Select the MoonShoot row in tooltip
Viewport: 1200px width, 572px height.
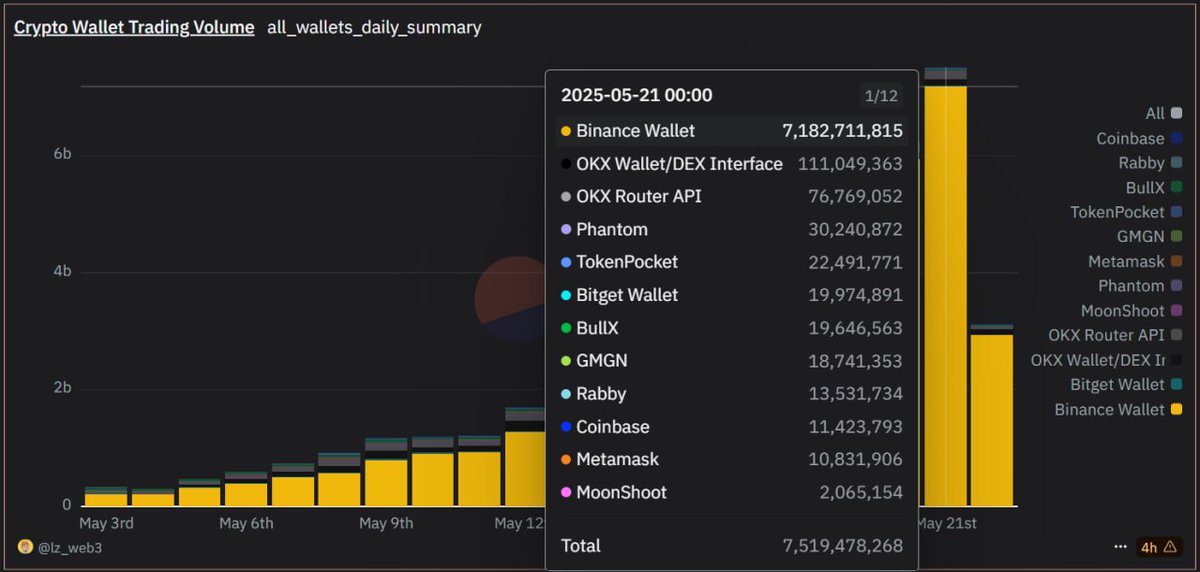click(732, 493)
